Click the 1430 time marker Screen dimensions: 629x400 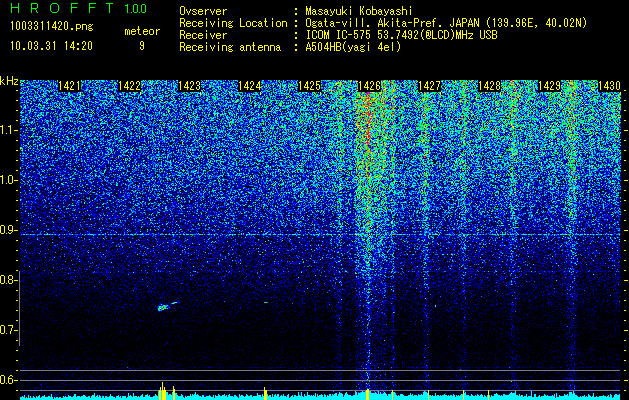(610, 86)
